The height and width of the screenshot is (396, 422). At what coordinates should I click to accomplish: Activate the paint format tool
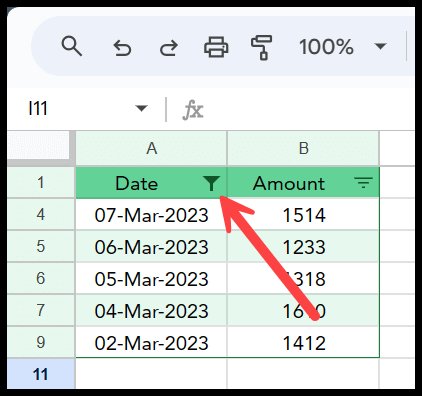pyautogui.click(x=262, y=47)
